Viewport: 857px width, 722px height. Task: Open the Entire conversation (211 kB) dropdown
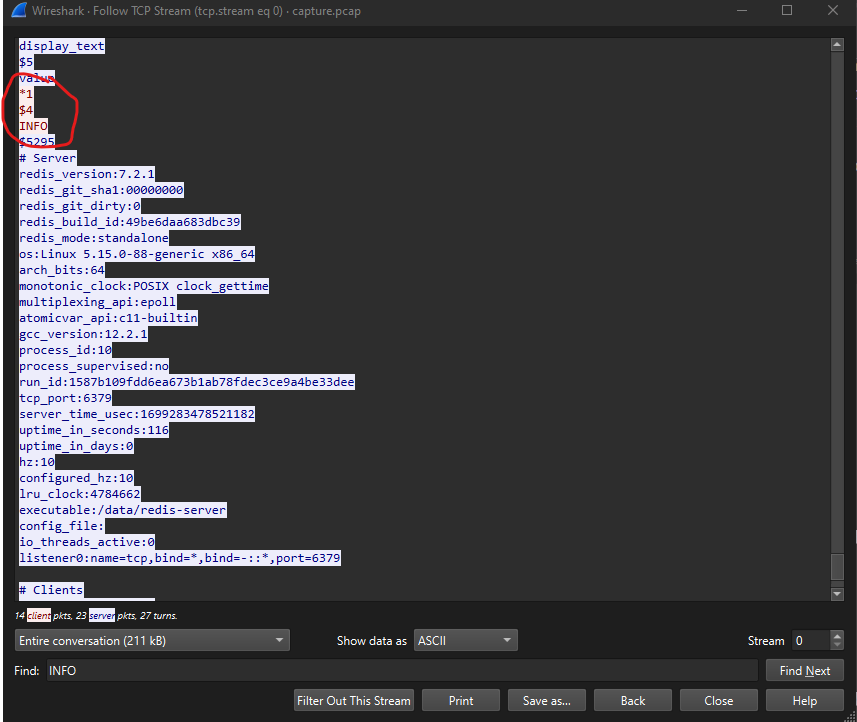pos(152,641)
